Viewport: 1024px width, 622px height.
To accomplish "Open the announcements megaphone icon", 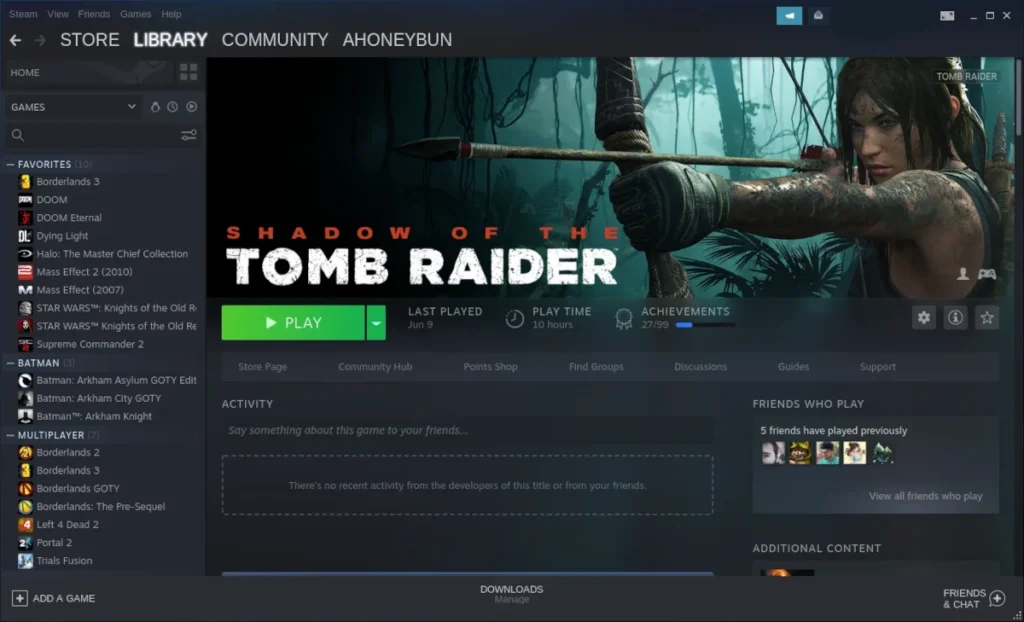I will pyautogui.click(x=789, y=15).
